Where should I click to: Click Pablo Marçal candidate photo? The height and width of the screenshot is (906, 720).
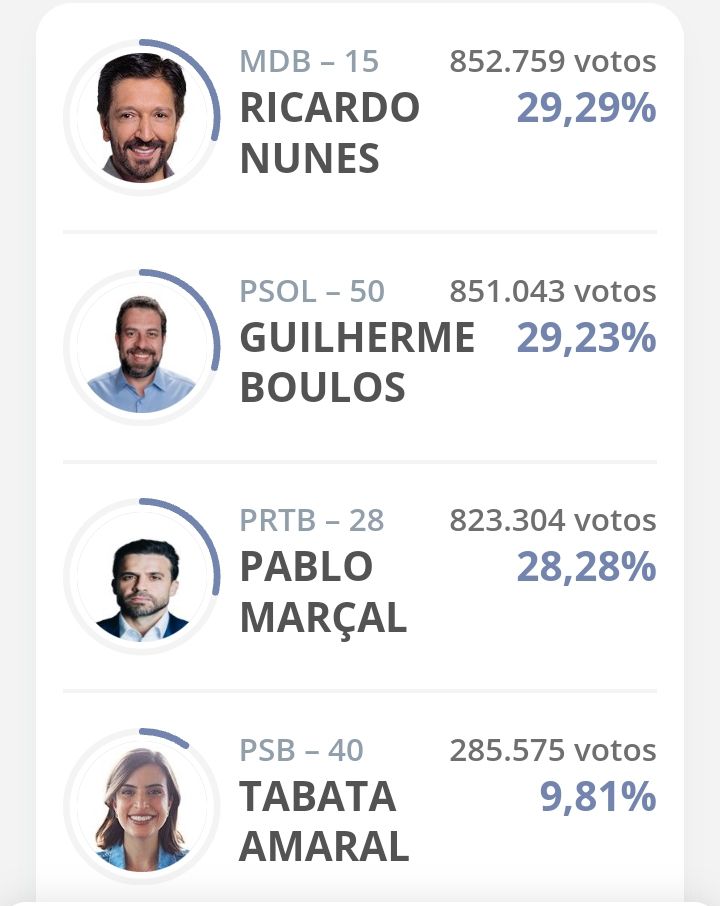[142, 577]
